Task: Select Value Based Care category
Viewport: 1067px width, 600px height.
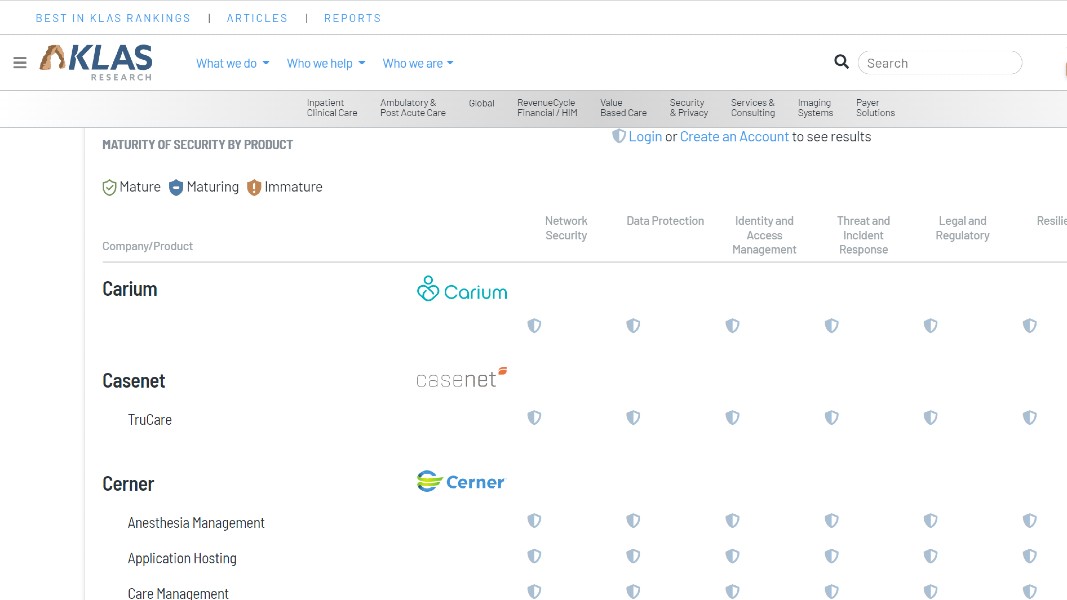Action: 623,108
